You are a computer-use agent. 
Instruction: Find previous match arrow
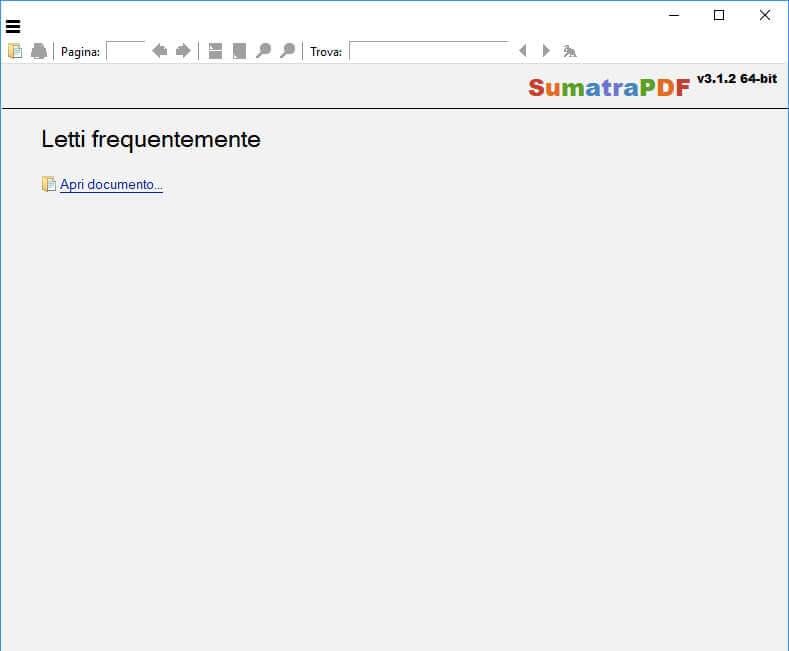[523, 50]
